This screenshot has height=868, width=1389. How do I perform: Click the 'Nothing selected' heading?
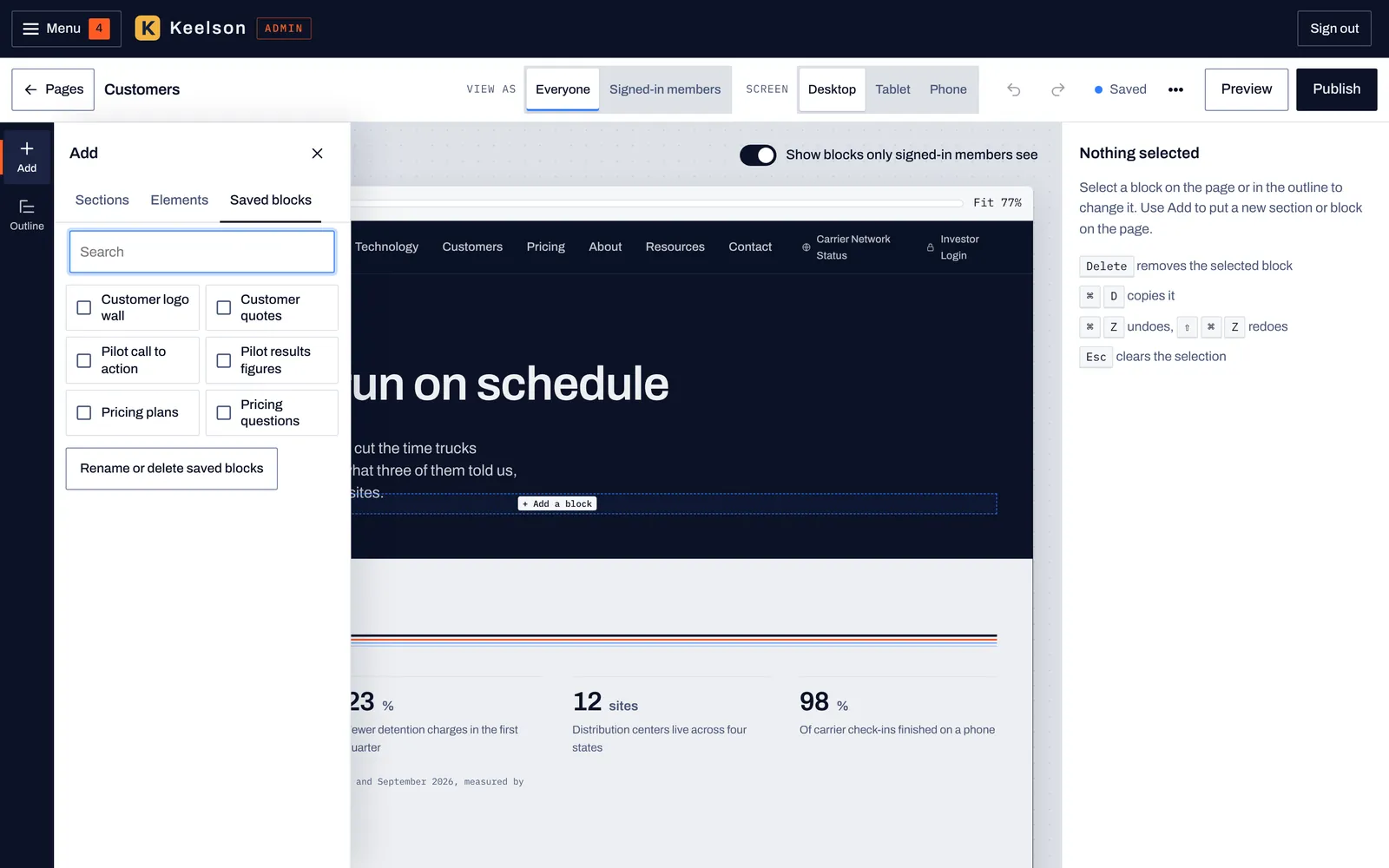click(x=1139, y=153)
